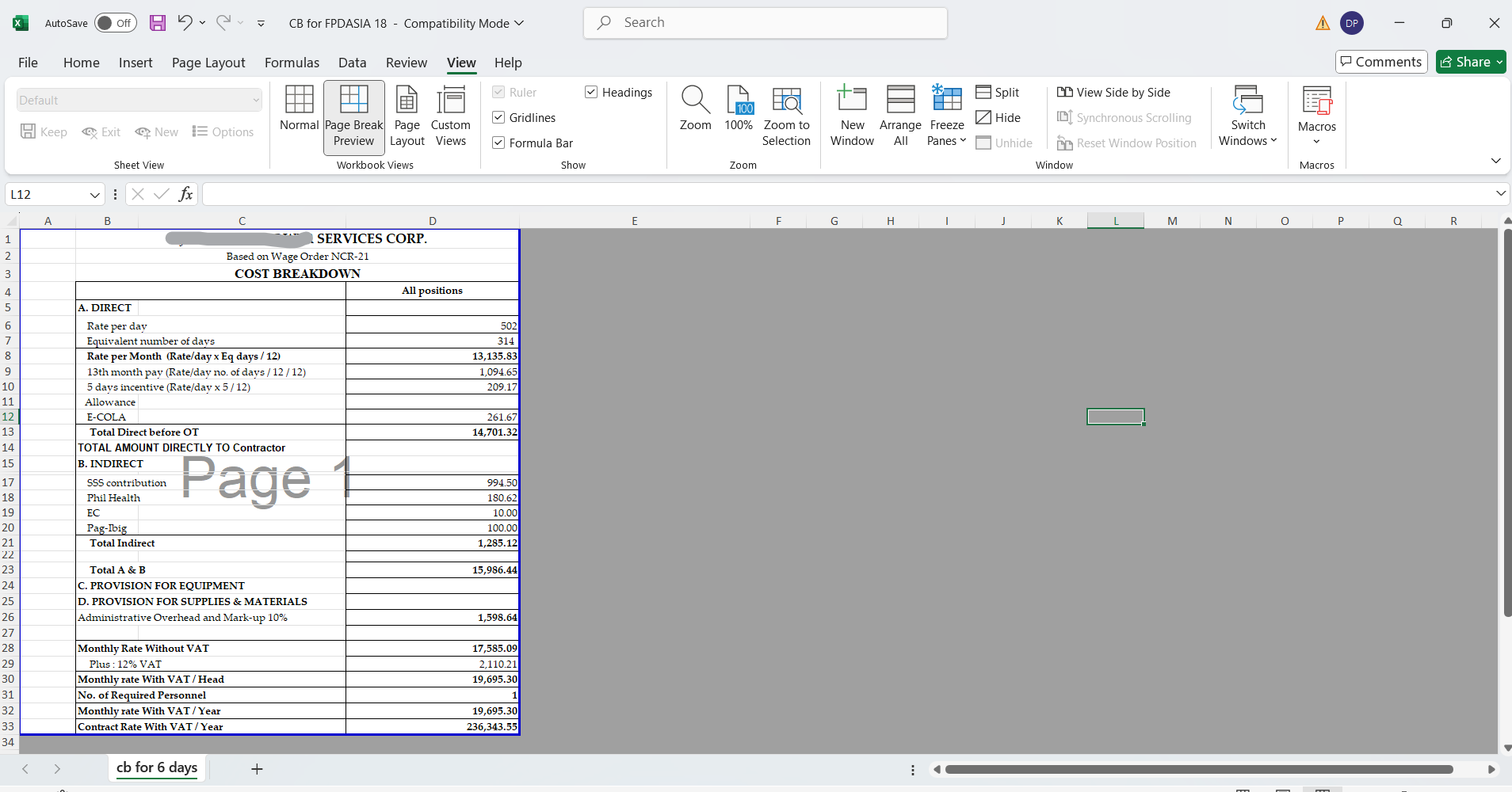Screen dimensions: 1512x792
Task: Click the COST BREAKDOWN title cell
Action: click(297, 273)
